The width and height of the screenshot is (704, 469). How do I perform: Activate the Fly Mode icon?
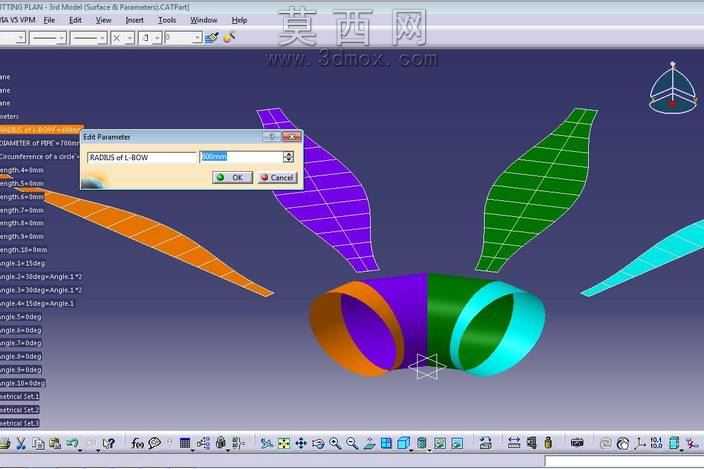click(267, 443)
